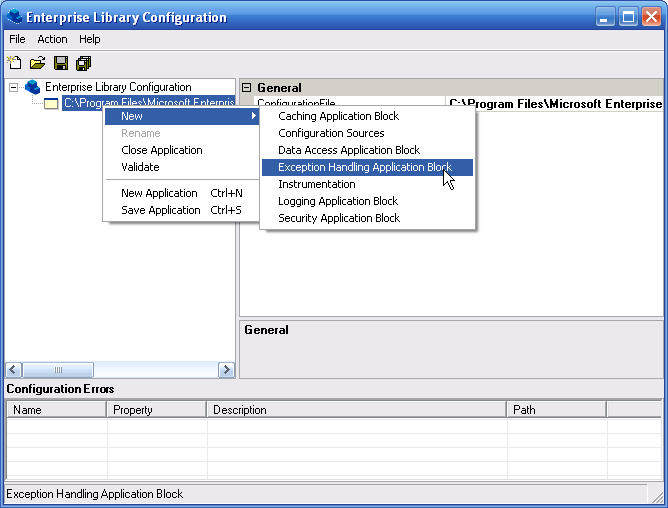Click the New Application toolbar icon
The height and width of the screenshot is (508, 668).
pyautogui.click(x=14, y=63)
